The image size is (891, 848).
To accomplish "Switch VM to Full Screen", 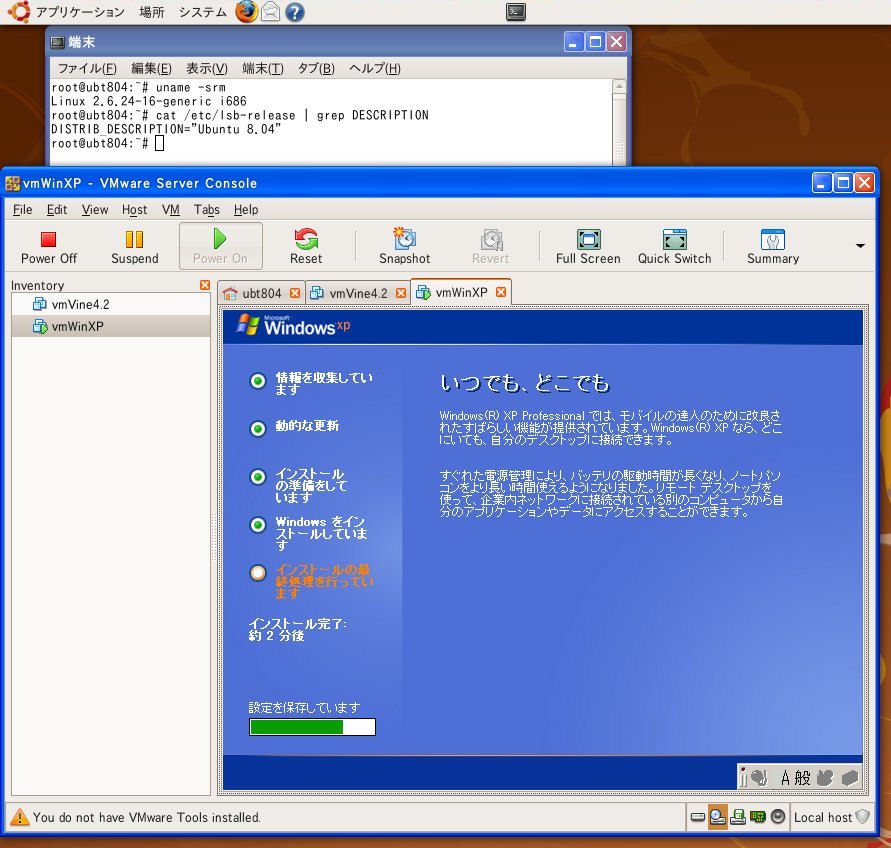I will (x=588, y=247).
